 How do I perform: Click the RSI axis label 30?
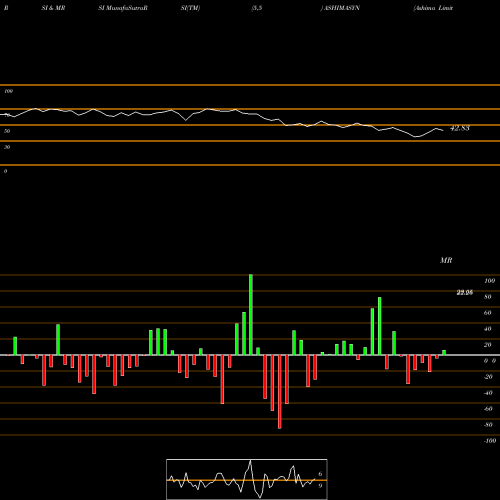coord(7,147)
